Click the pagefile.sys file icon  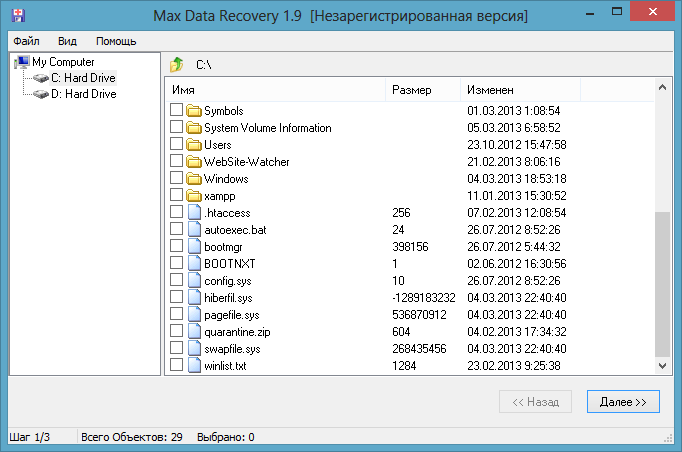coord(194,314)
